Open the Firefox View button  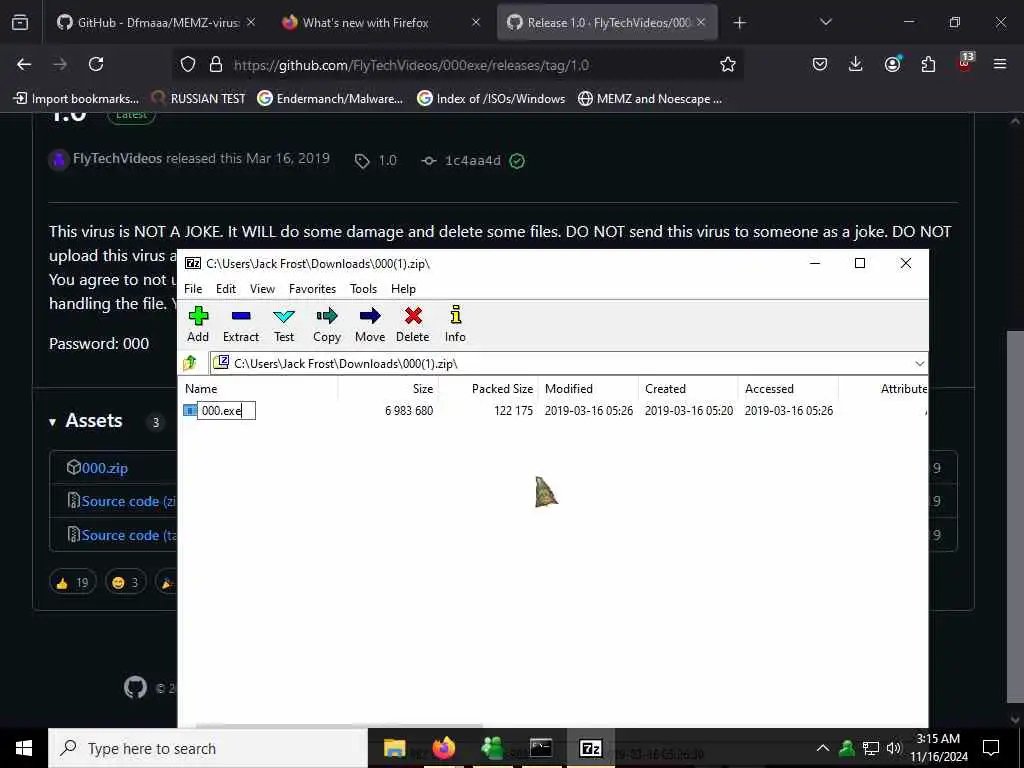click(x=20, y=22)
